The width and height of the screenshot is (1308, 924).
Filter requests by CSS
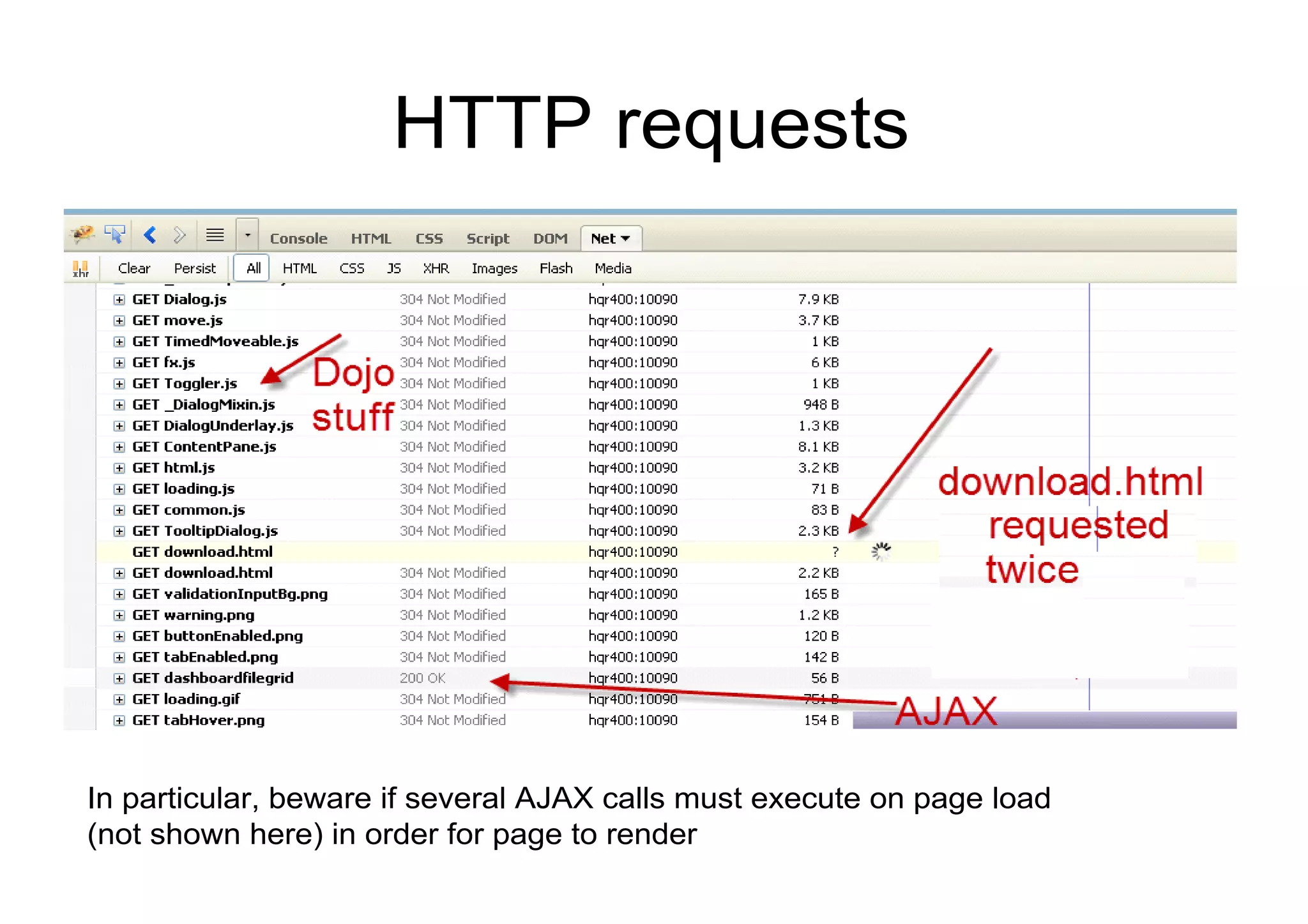352,269
